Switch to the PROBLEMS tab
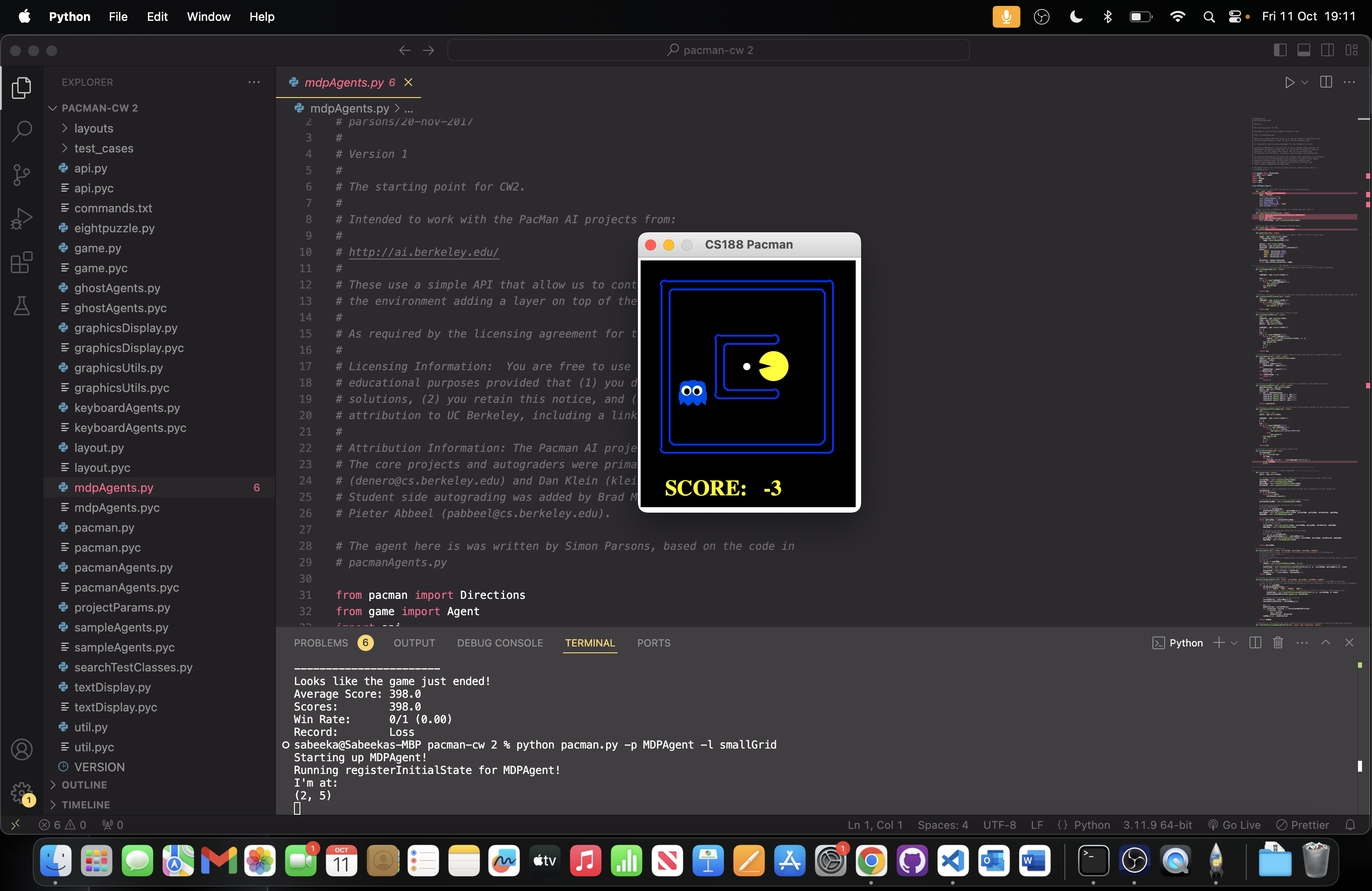The height and width of the screenshot is (891, 1372). coord(320,642)
